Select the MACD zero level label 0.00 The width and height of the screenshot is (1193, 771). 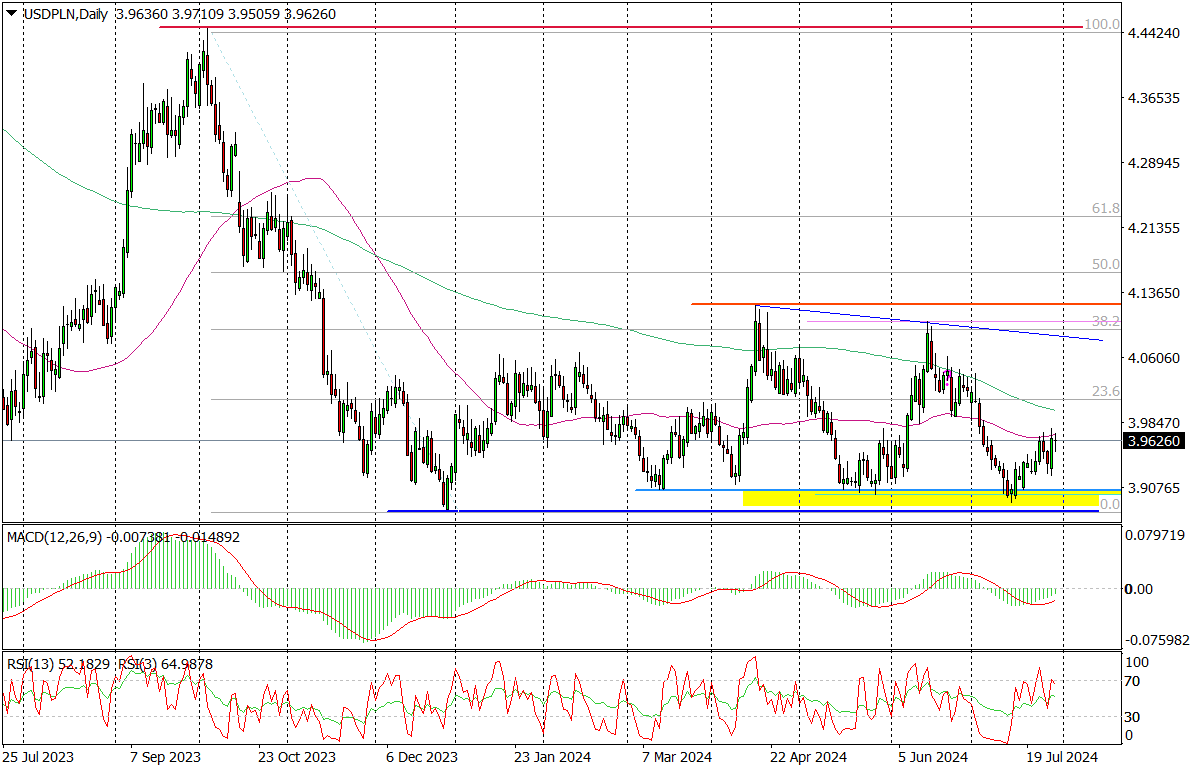coord(1138,589)
